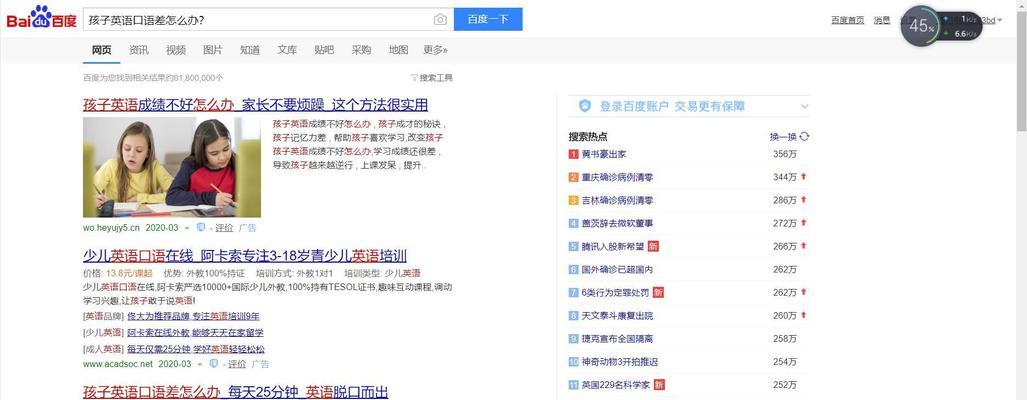This screenshot has width=1027, height=400.
Task: Open hot search 黄书豪出家
Action: (604, 155)
